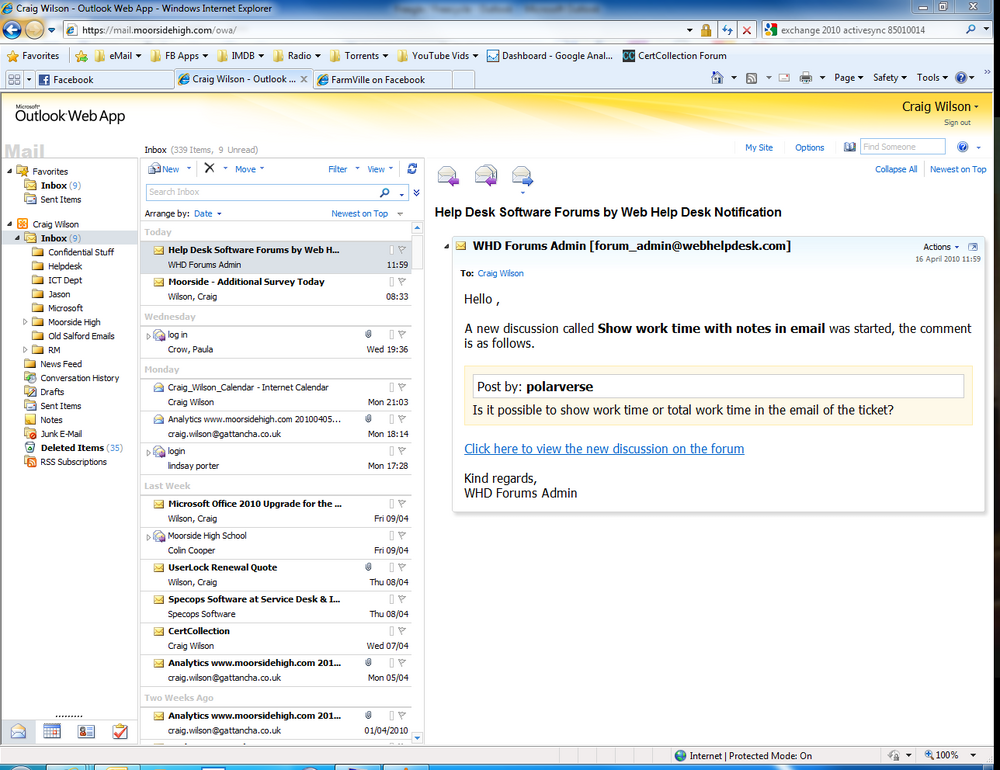Switch to Mail view at bottom
The width and height of the screenshot is (1000, 770).
coord(18,732)
